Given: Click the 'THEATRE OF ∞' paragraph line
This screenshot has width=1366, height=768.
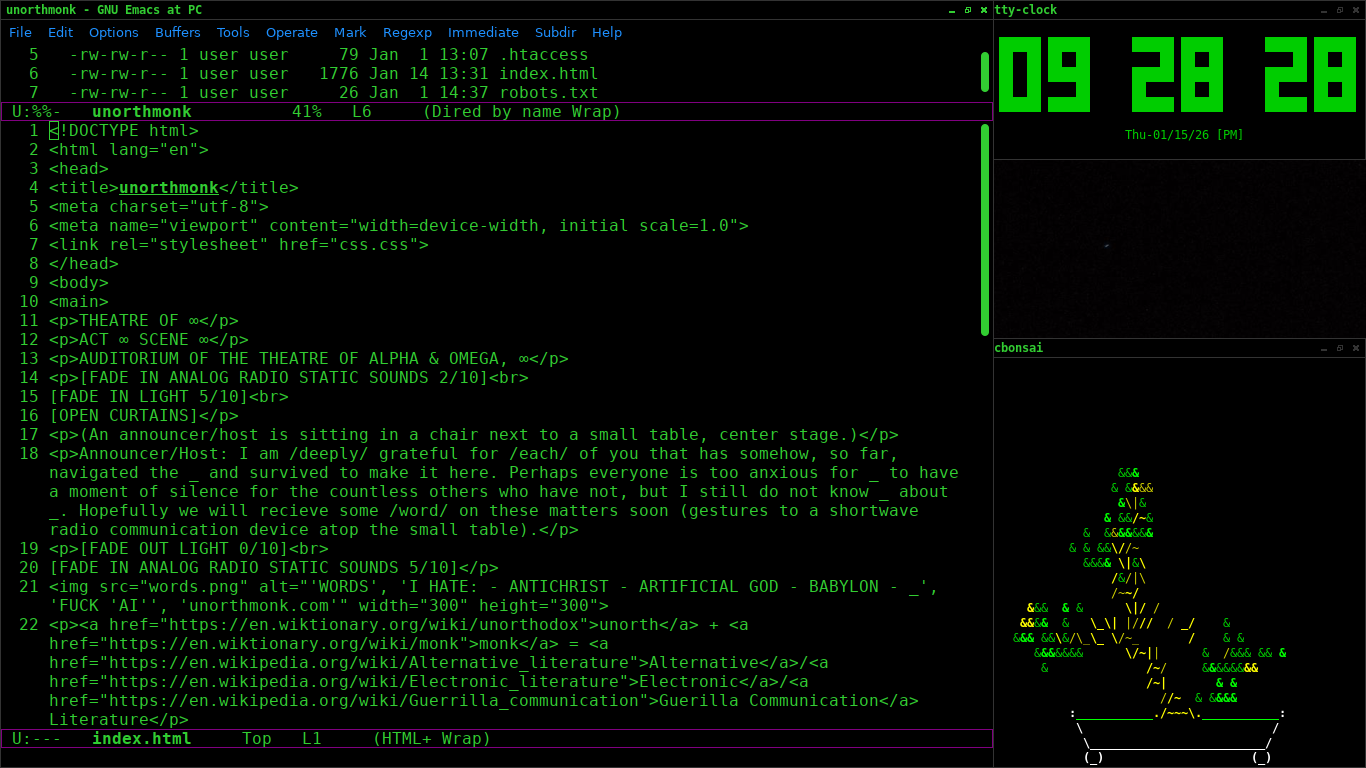Looking at the screenshot, I should coord(144,321).
